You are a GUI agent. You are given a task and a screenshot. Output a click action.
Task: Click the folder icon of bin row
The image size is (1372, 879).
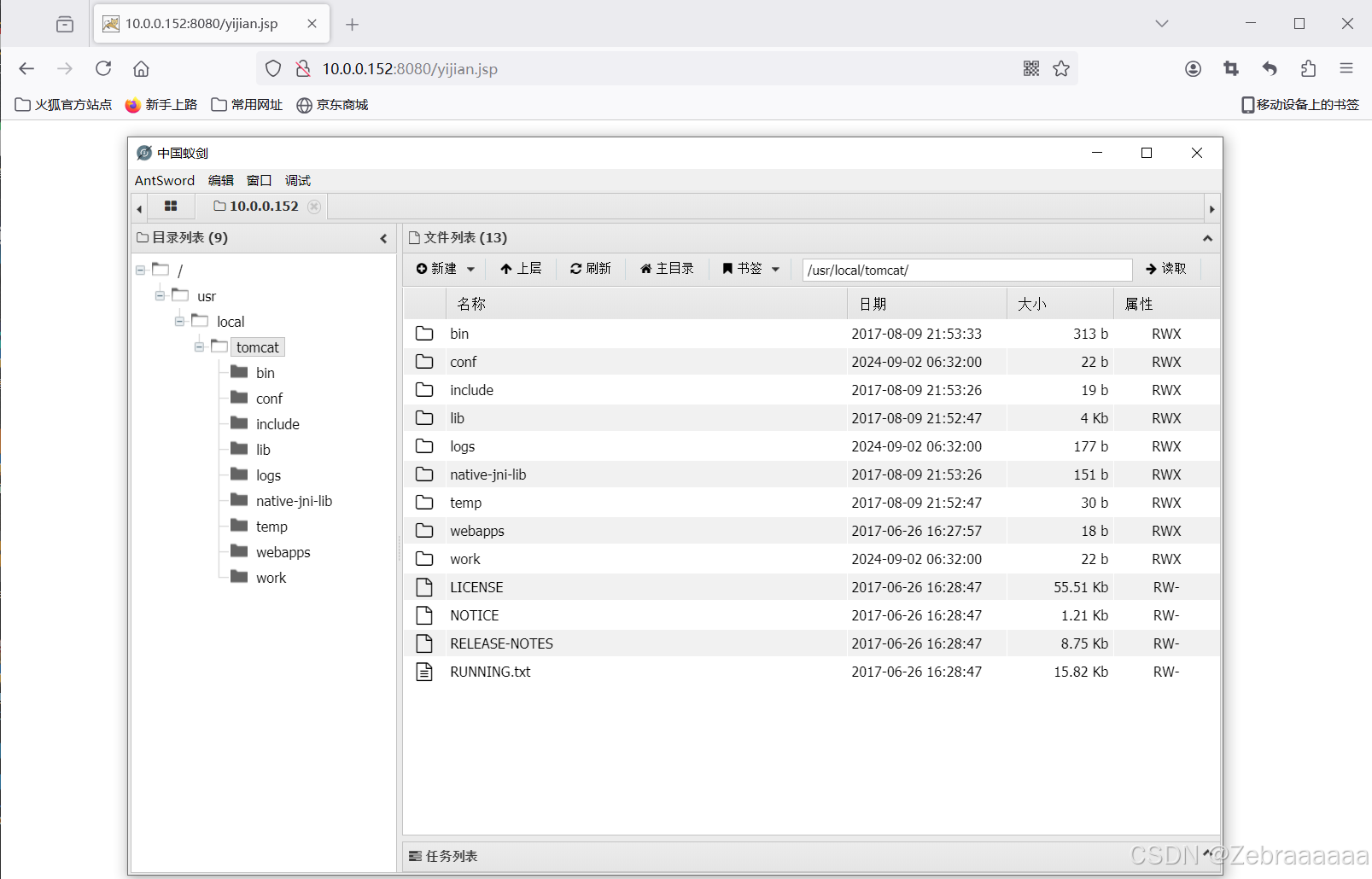pyautogui.click(x=424, y=334)
